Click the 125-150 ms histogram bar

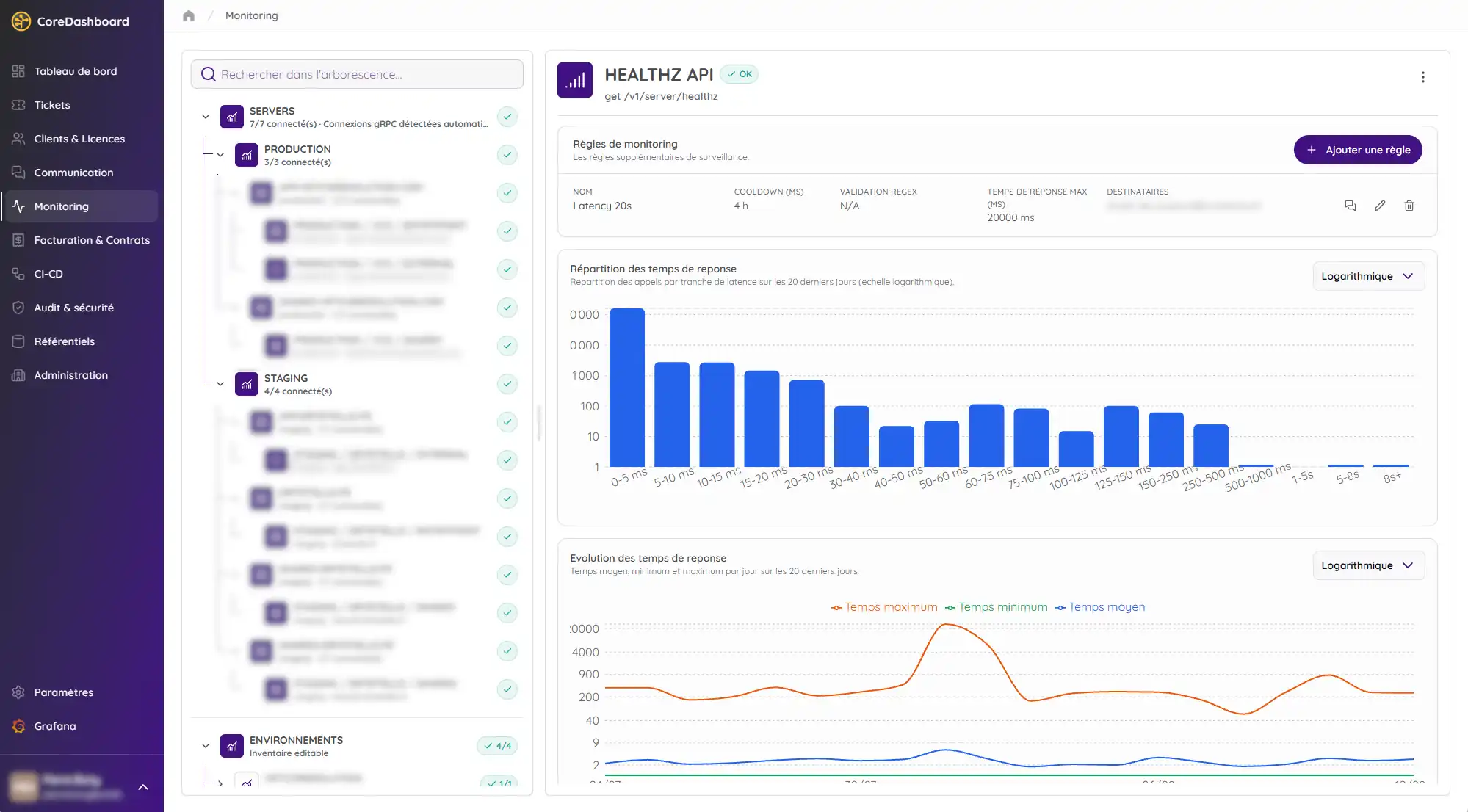1121,436
